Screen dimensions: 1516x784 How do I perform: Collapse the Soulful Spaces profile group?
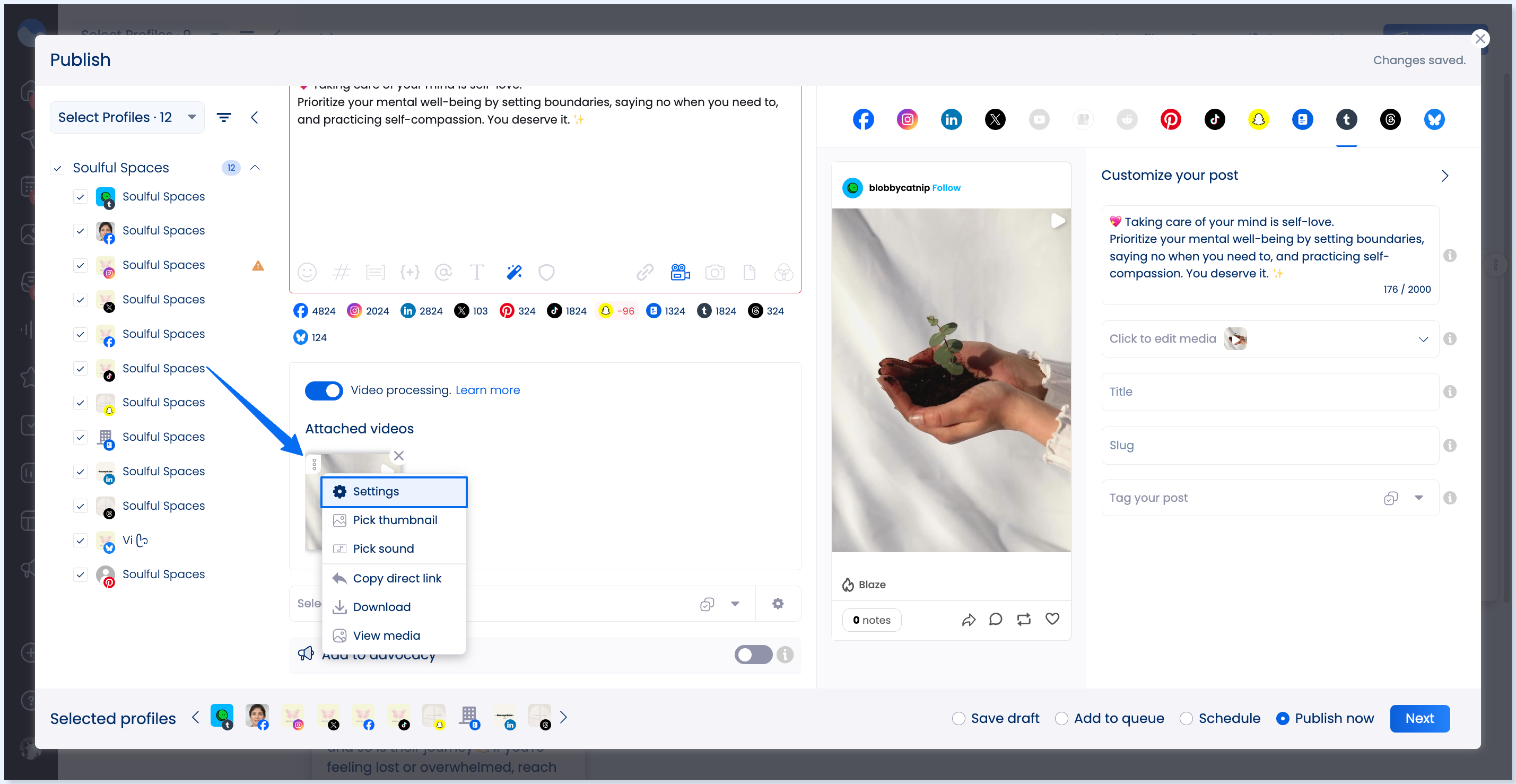pos(255,168)
